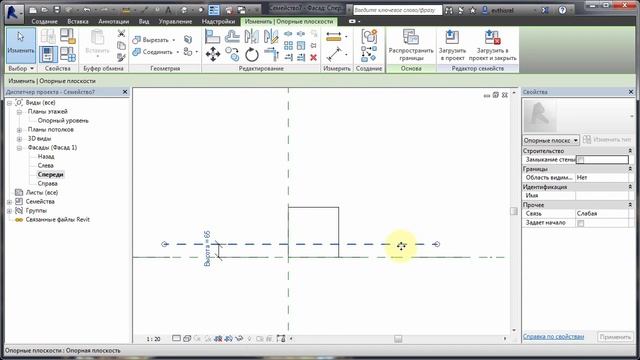Collapse the Прочее properties section

click(x=630, y=205)
